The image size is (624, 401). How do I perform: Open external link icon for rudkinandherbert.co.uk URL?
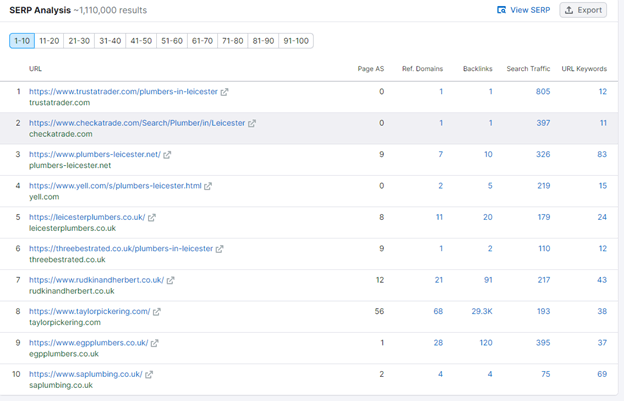tap(170, 280)
